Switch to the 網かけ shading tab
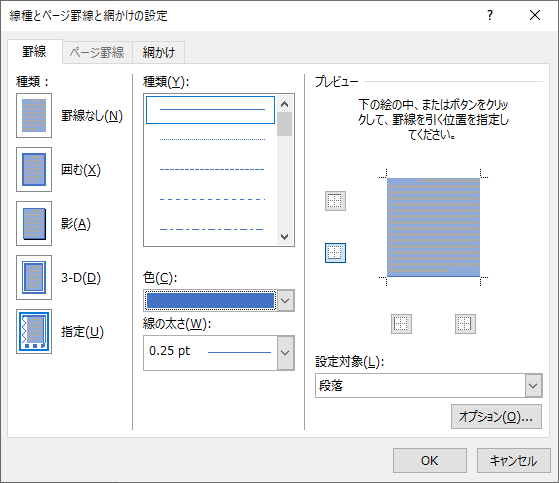The image size is (559, 483). coord(159,52)
